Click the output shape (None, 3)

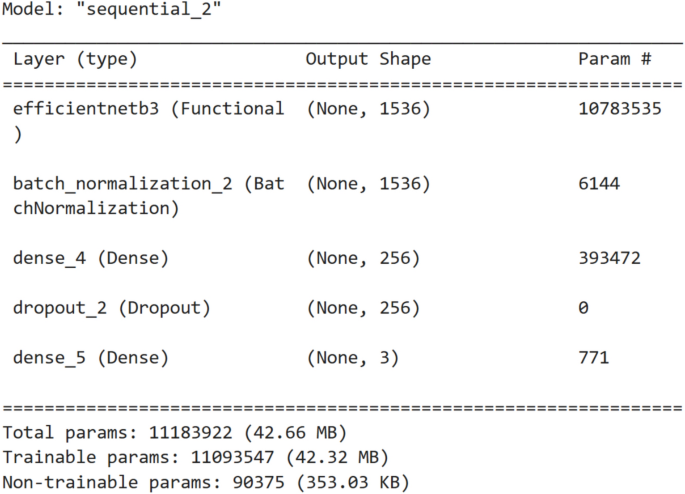(353, 358)
